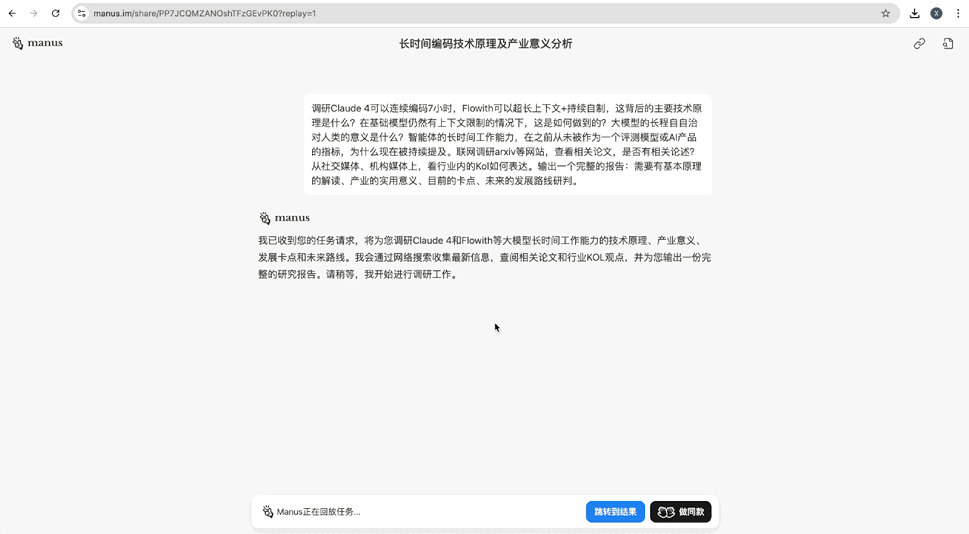Click 跳转到结果 blue button

tap(616, 512)
